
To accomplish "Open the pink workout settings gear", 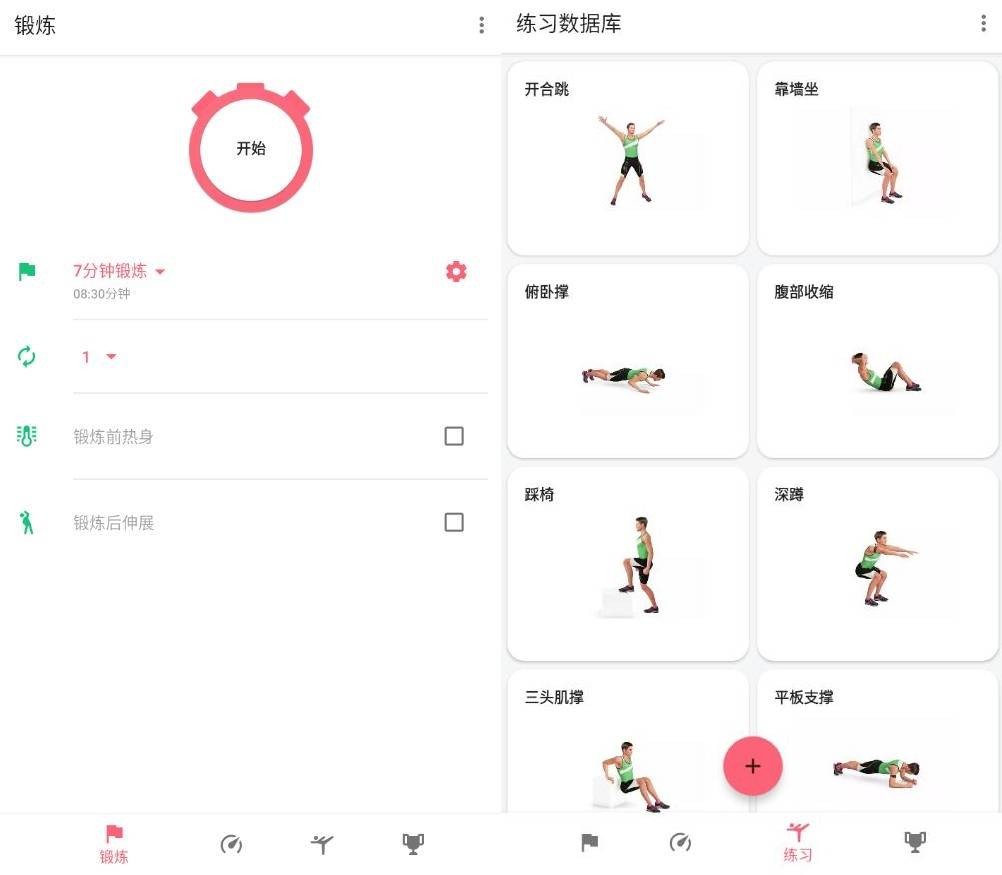I will click(x=456, y=272).
